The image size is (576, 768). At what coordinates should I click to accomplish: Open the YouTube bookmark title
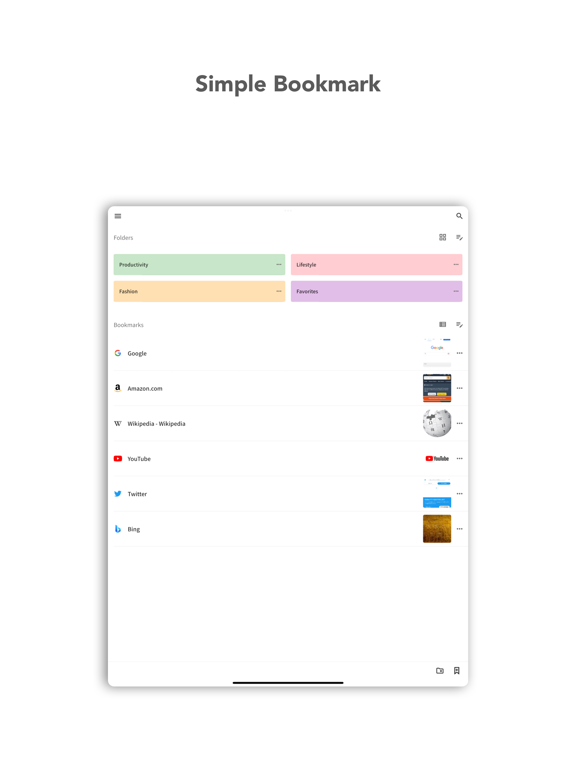click(x=139, y=459)
